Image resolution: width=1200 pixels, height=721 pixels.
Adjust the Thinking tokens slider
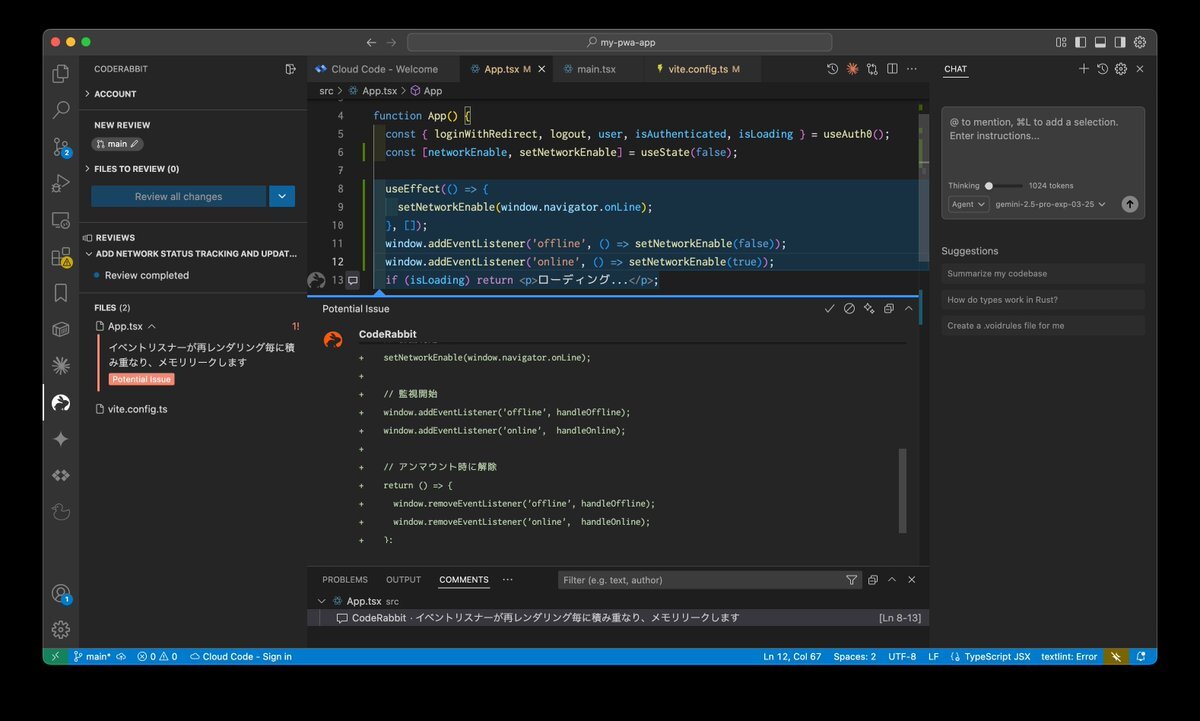point(1004,186)
